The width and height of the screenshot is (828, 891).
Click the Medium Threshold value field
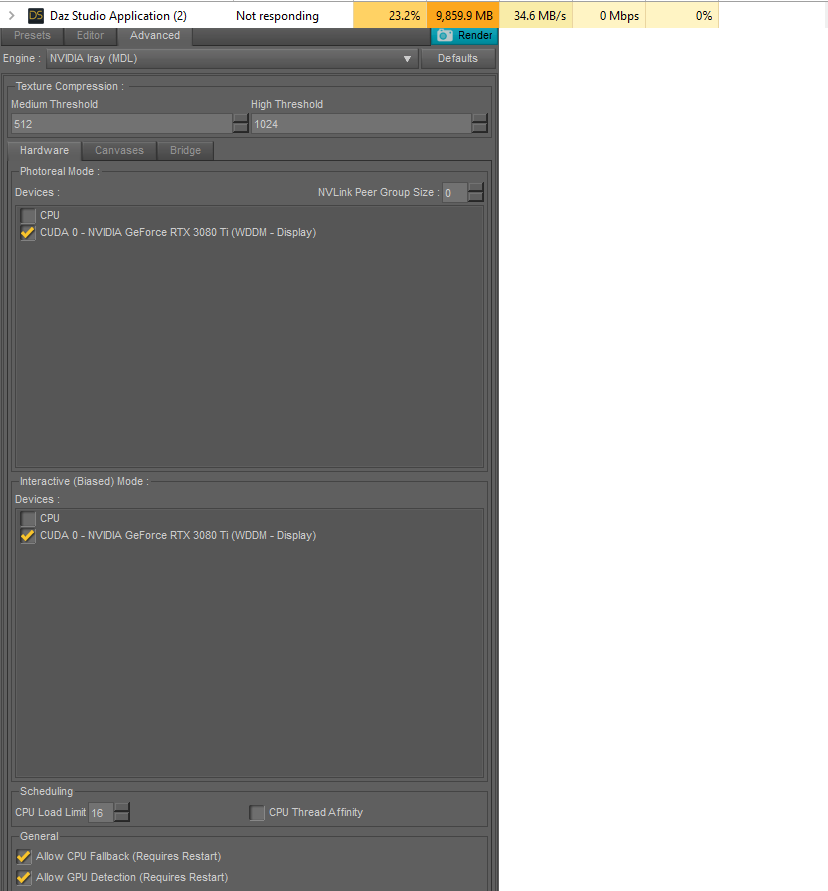[x=122, y=124]
